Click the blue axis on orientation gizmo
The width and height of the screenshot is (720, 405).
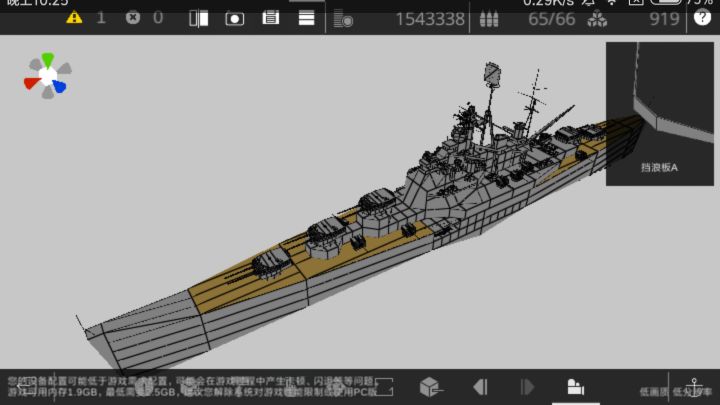(60, 86)
